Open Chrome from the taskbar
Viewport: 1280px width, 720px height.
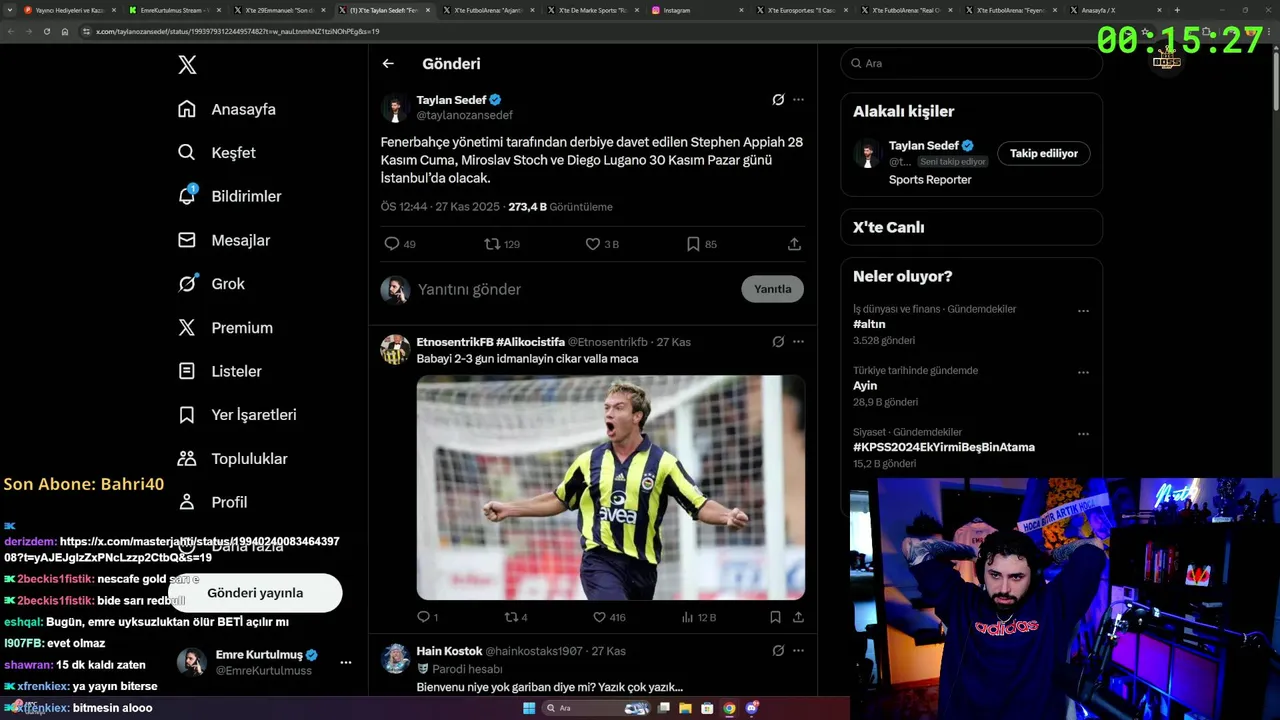pyautogui.click(x=729, y=708)
